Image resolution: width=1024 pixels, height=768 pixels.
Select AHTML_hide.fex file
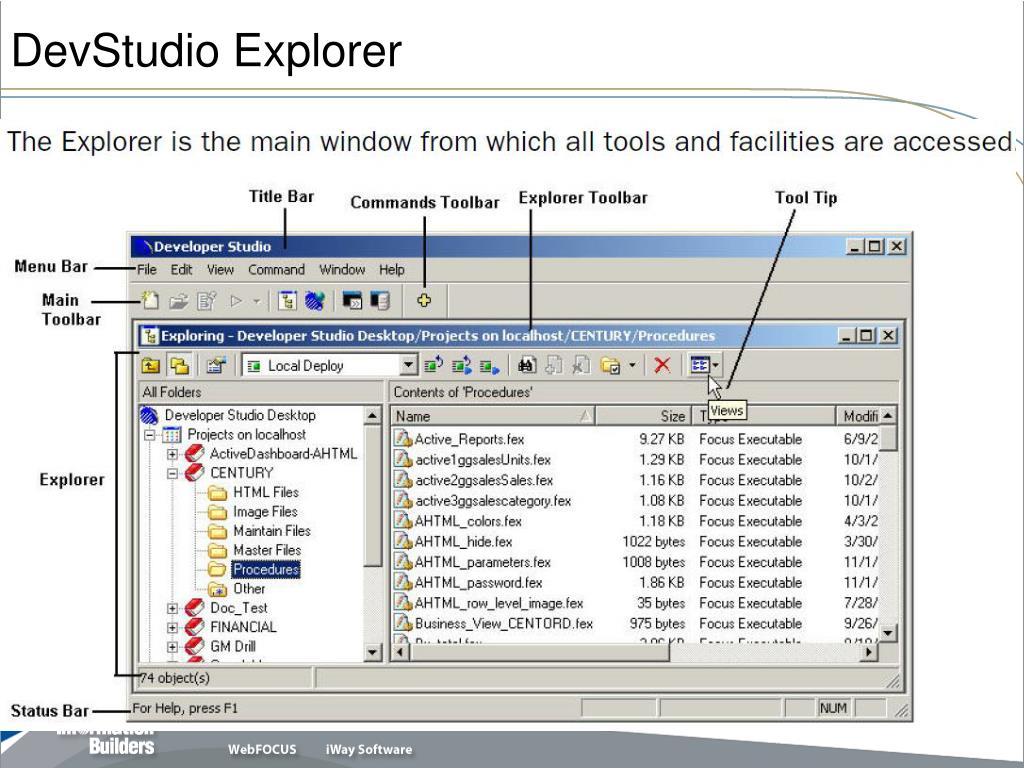click(x=463, y=541)
